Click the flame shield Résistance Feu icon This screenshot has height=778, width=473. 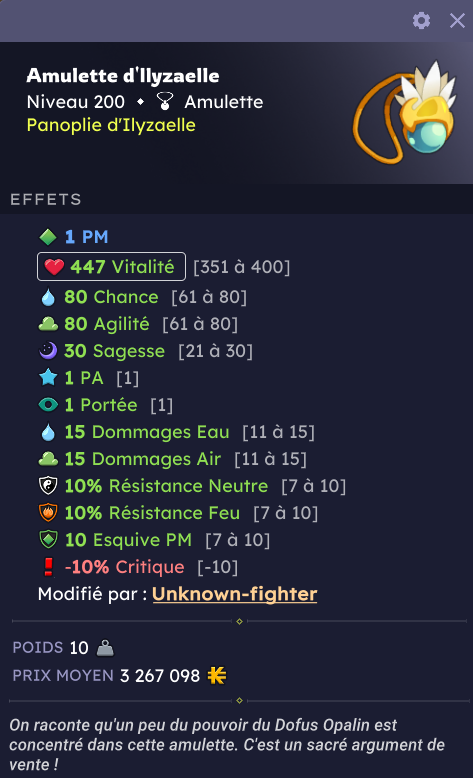coord(48,513)
